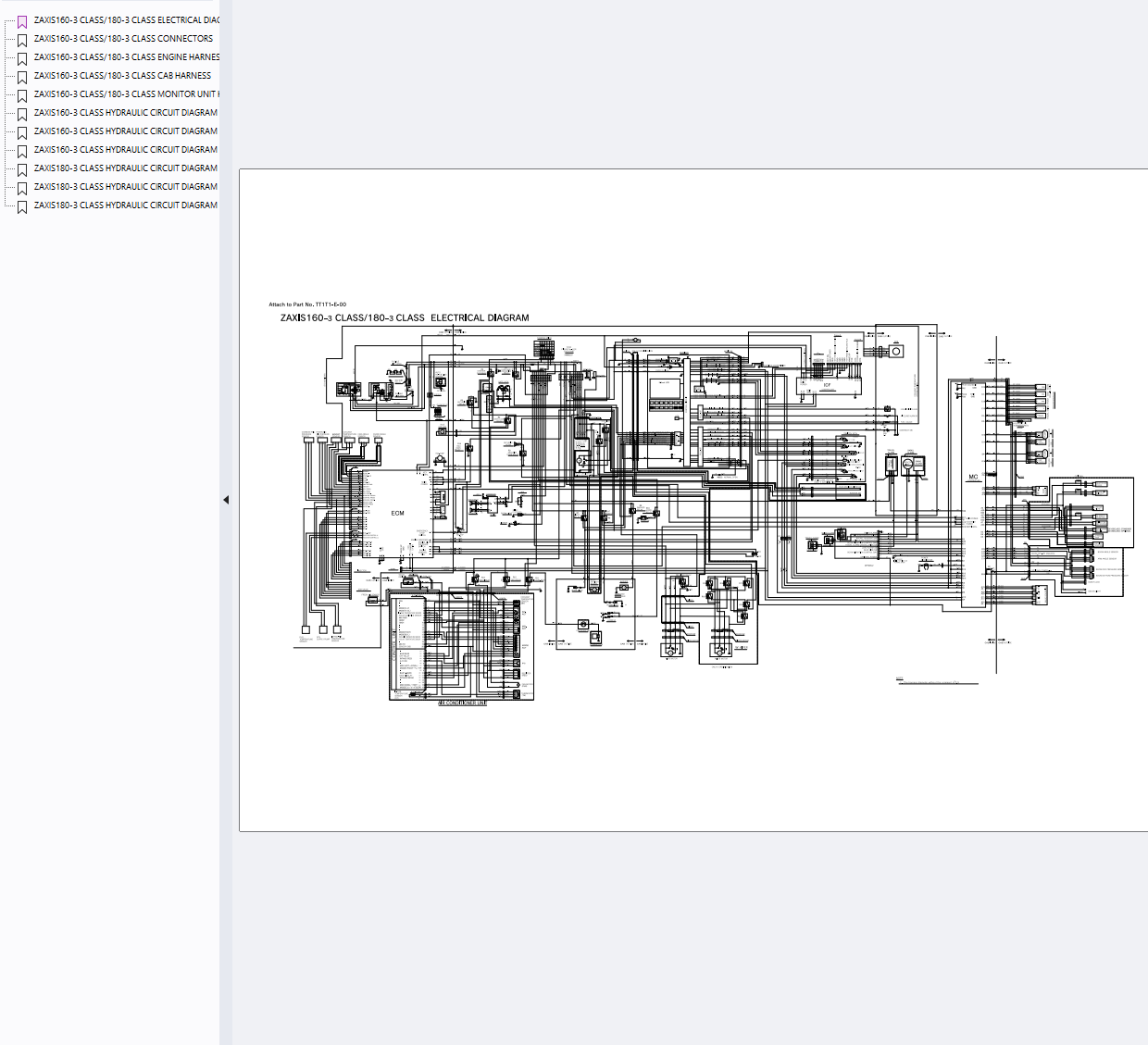
Task: Open the first ZAXIS160-3 CLASS HYDRAULIC CIRCUIT DIAGRAM bookmark
Action: click(x=126, y=113)
